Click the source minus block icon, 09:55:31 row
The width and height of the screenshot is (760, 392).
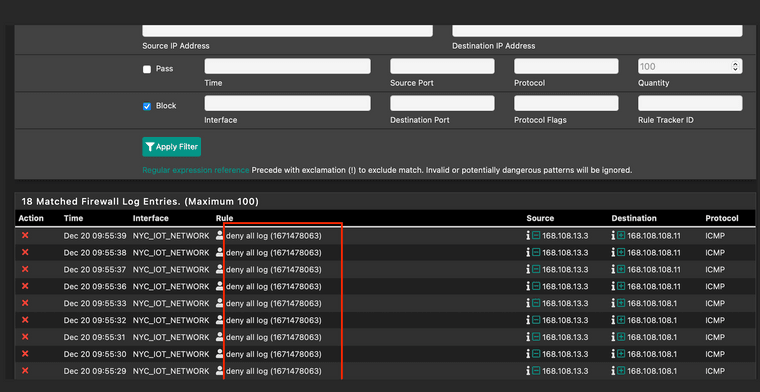click(x=536, y=338)
